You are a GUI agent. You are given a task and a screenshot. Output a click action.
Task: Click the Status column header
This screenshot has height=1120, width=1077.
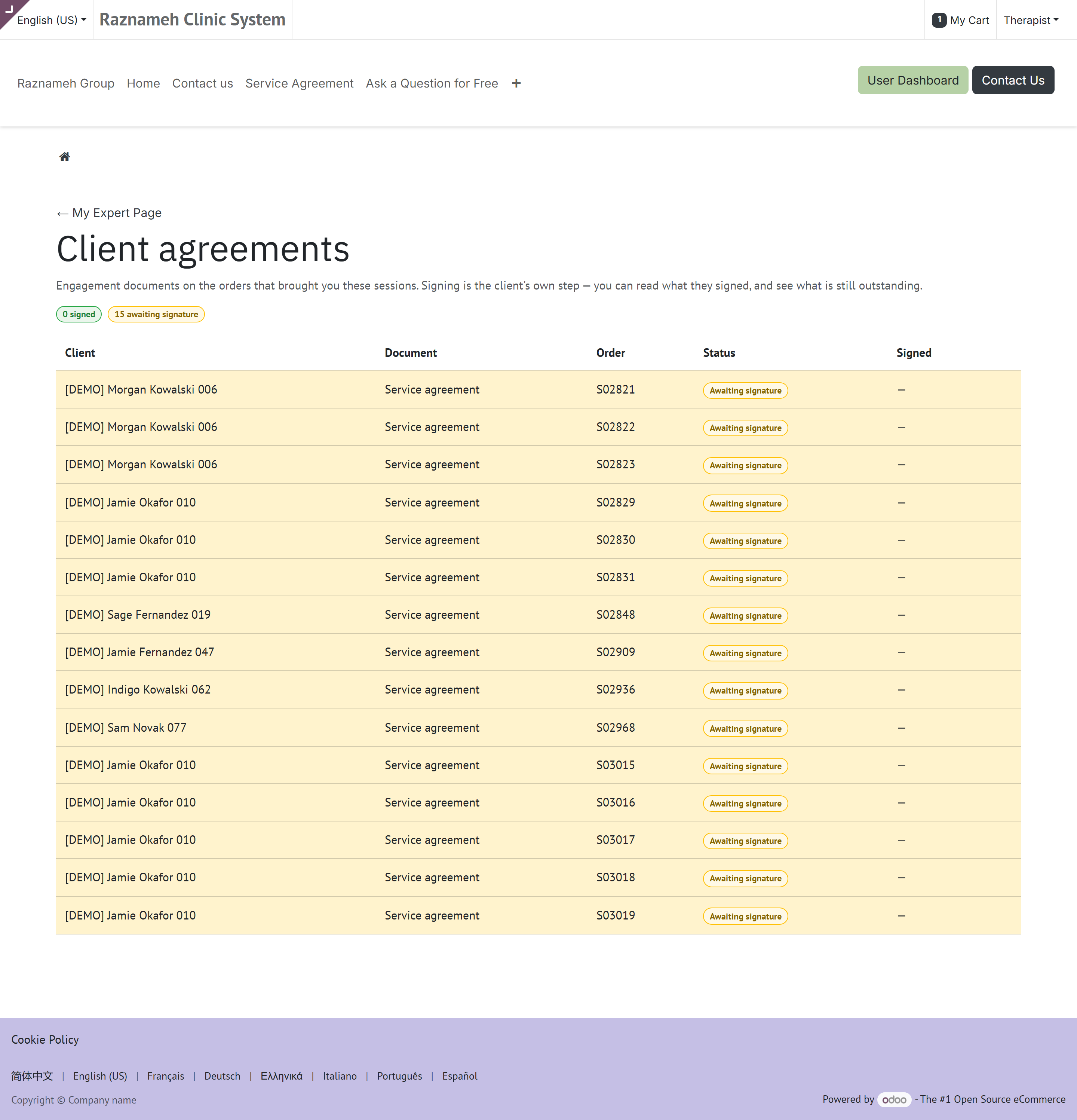[x=719, y=353]
